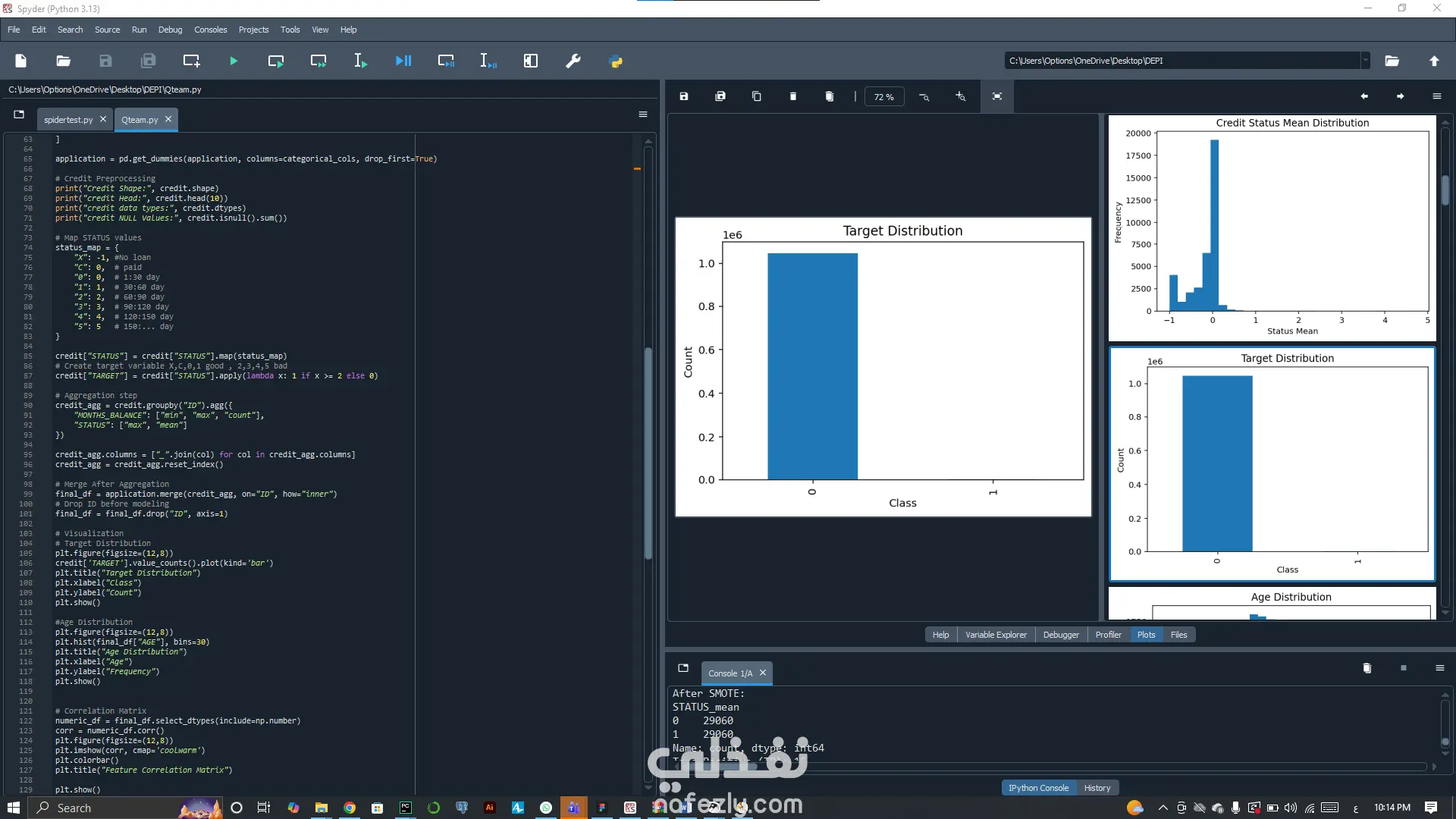Expand working directory path dropdown

pyautogui.click(x=1365, y=61)
